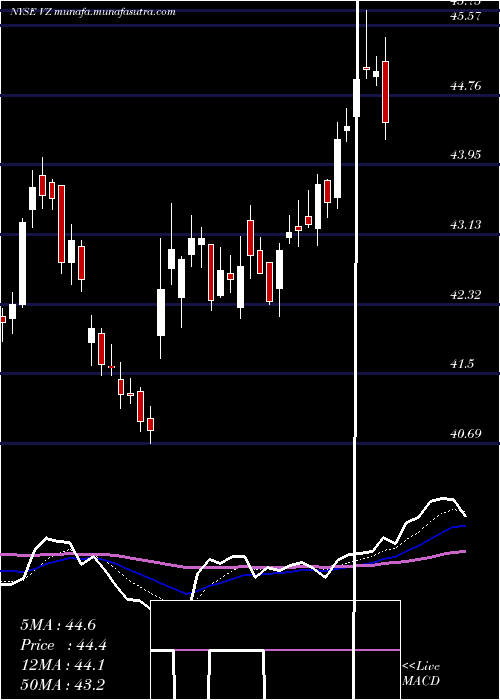Click the 45.57 price level label
The image size is (500, 700).
466,16
